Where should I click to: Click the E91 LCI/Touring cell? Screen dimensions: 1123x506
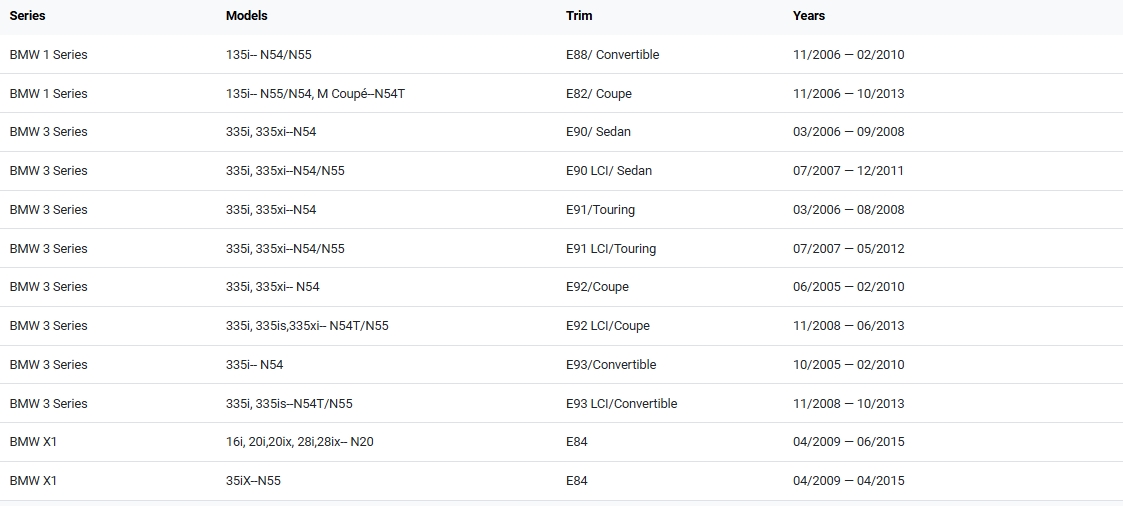pyautogui.click(x=610, y=249)
